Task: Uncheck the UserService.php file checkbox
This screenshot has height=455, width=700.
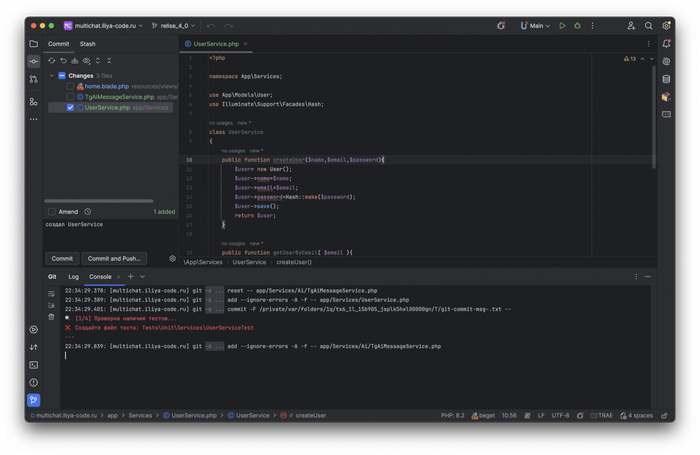Action: (x=70, y=107)
